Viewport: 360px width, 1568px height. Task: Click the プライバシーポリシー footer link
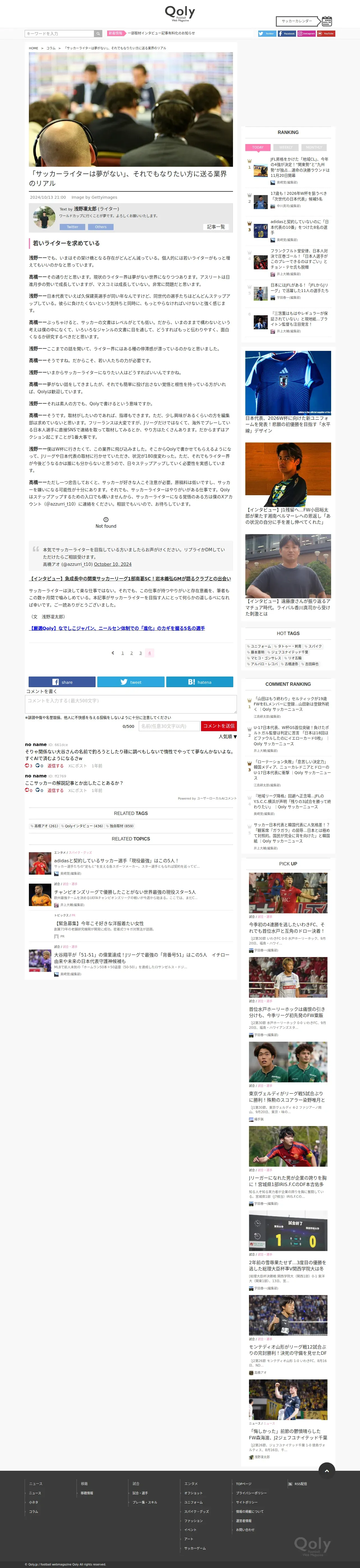point(251,1493)
